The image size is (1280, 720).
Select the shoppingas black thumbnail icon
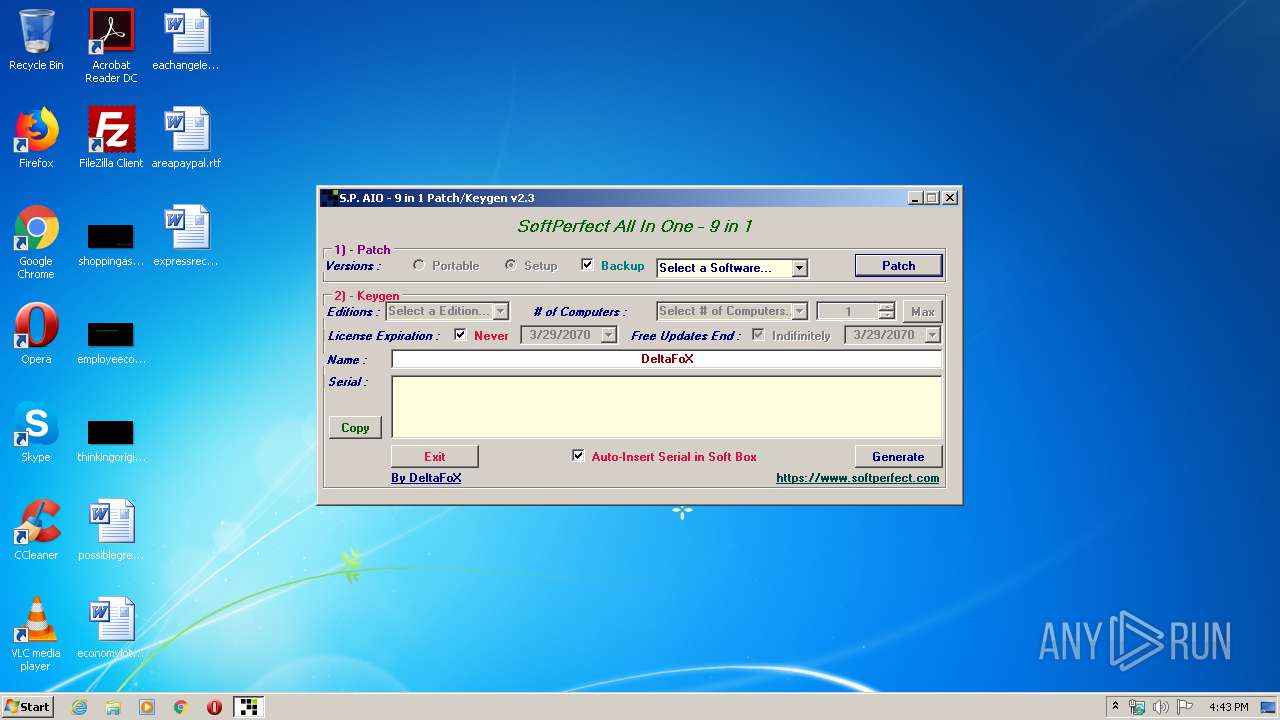(x=111, y=243)
